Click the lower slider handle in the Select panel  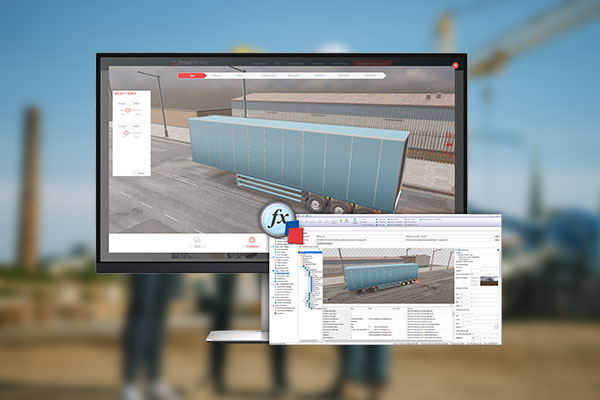tap(126, 133)
